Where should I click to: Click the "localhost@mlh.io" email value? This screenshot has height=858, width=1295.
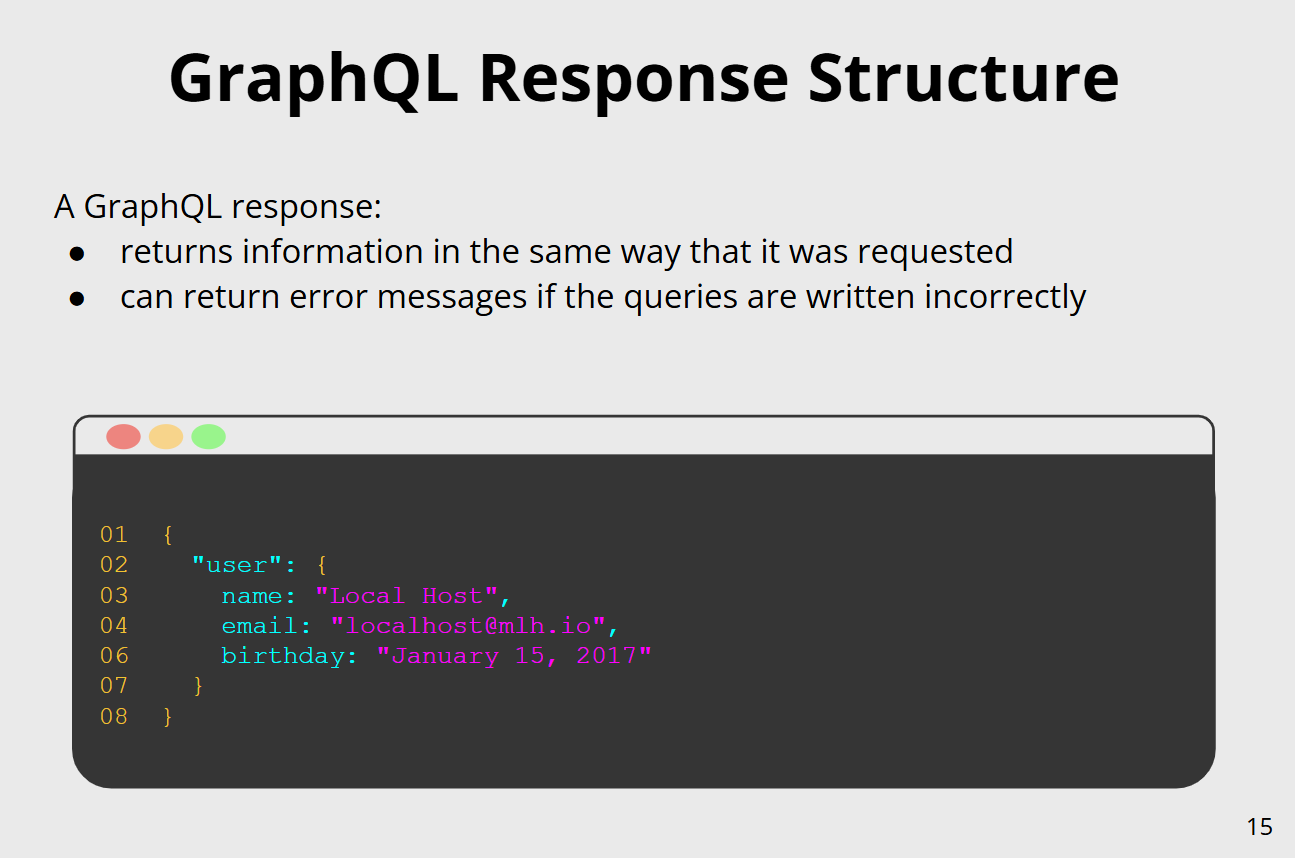pyautogui.click(x=468, y=626)
